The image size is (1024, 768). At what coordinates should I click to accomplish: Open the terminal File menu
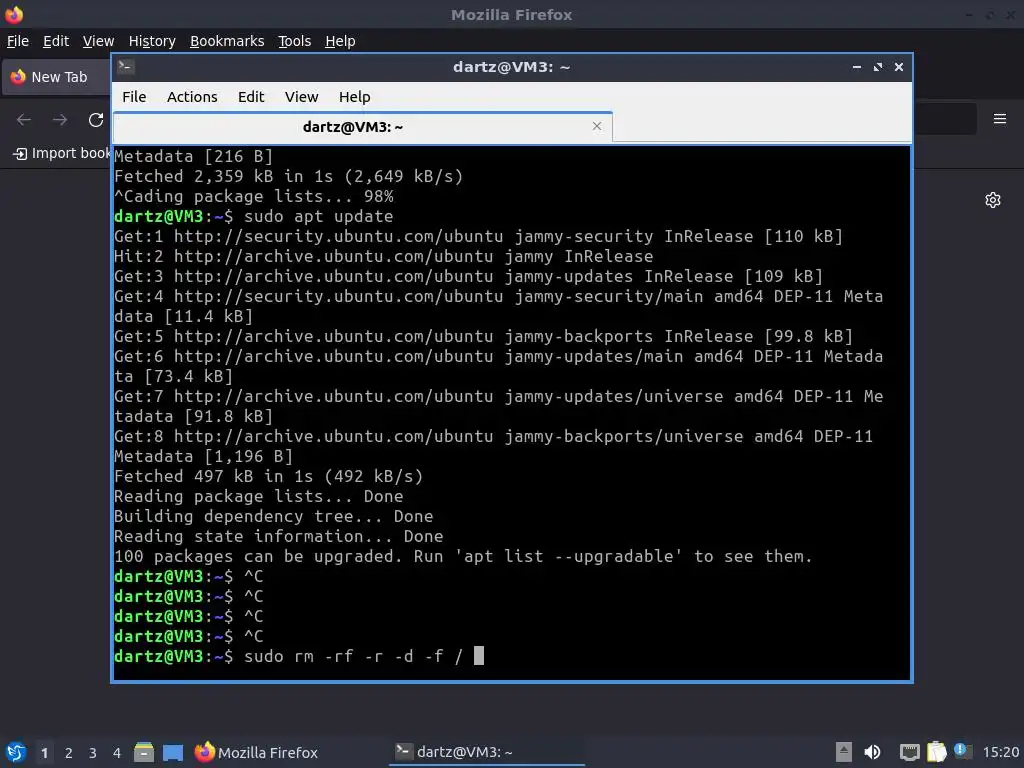pos(134,97)
